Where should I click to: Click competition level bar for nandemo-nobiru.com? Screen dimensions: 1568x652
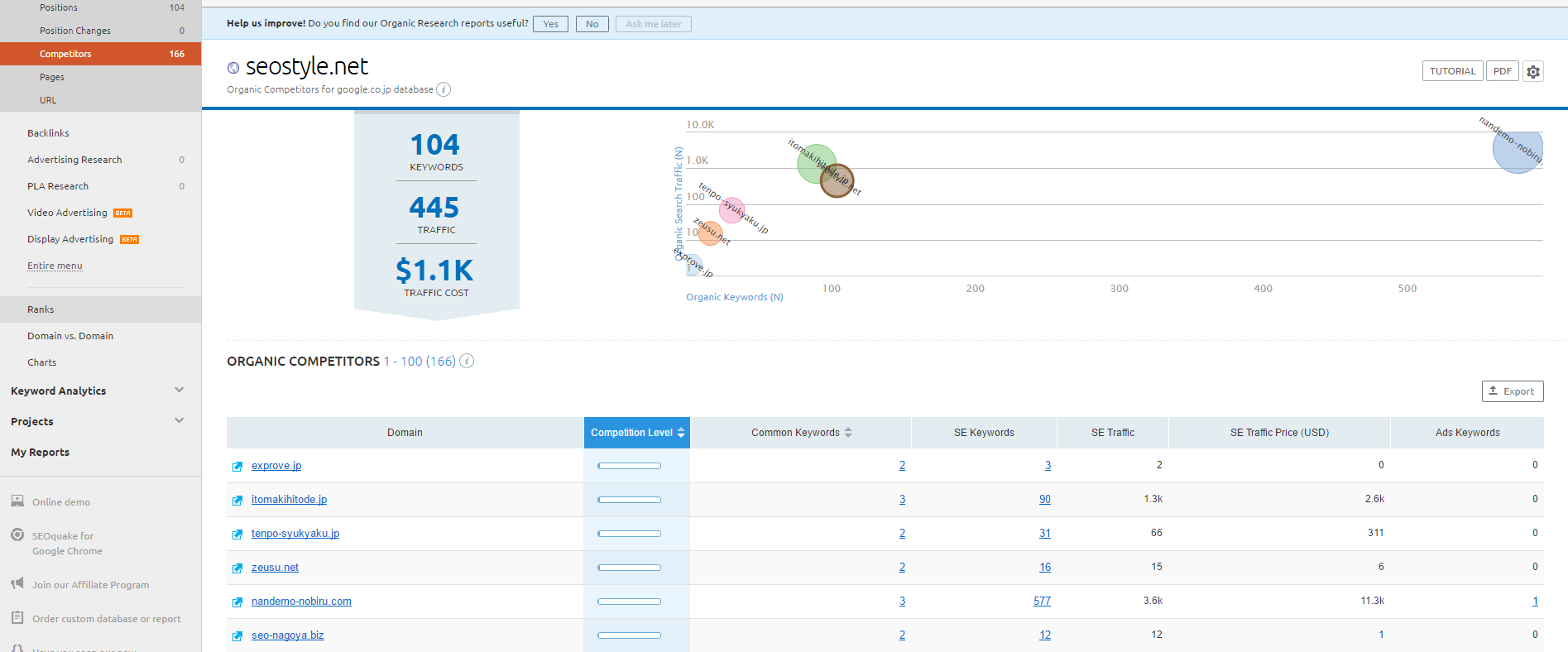pyautogui.click(x=629, y=602)
